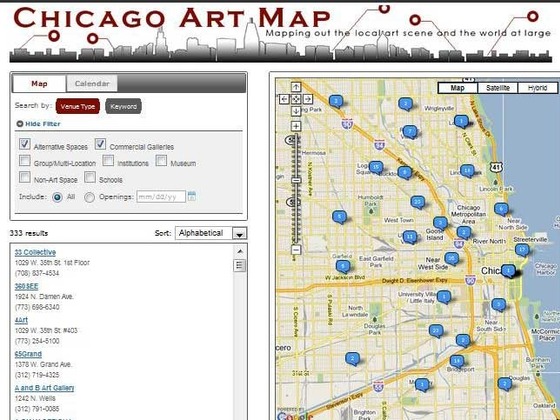Click the Logan Square cluster marker
560x420 pixels.
376,167
